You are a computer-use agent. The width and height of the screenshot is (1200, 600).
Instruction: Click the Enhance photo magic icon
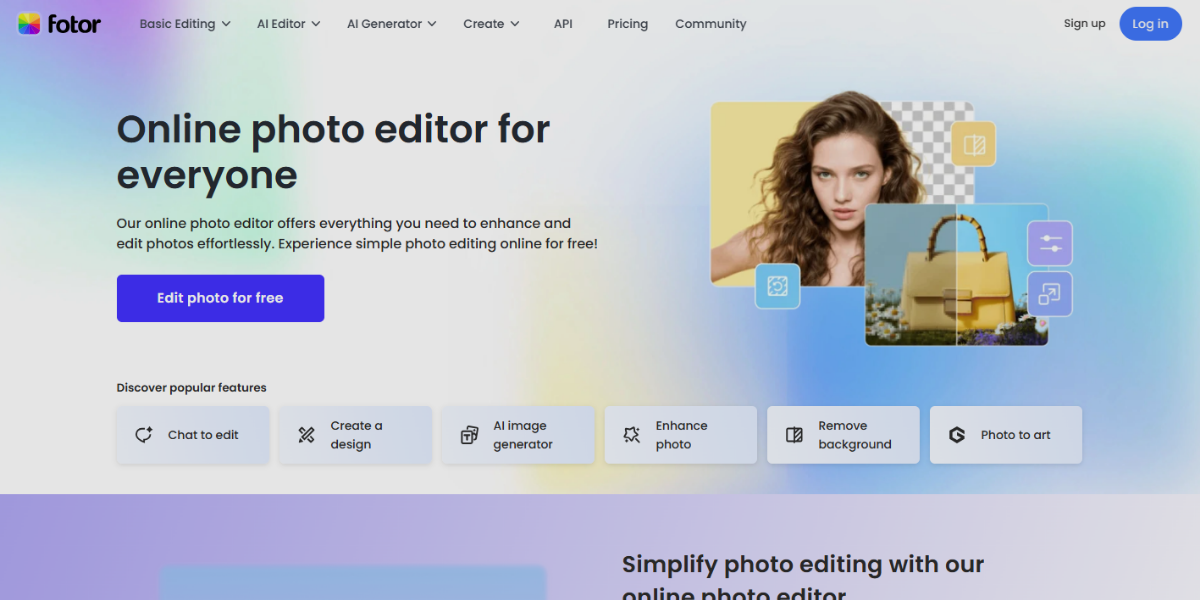(632, 435)
